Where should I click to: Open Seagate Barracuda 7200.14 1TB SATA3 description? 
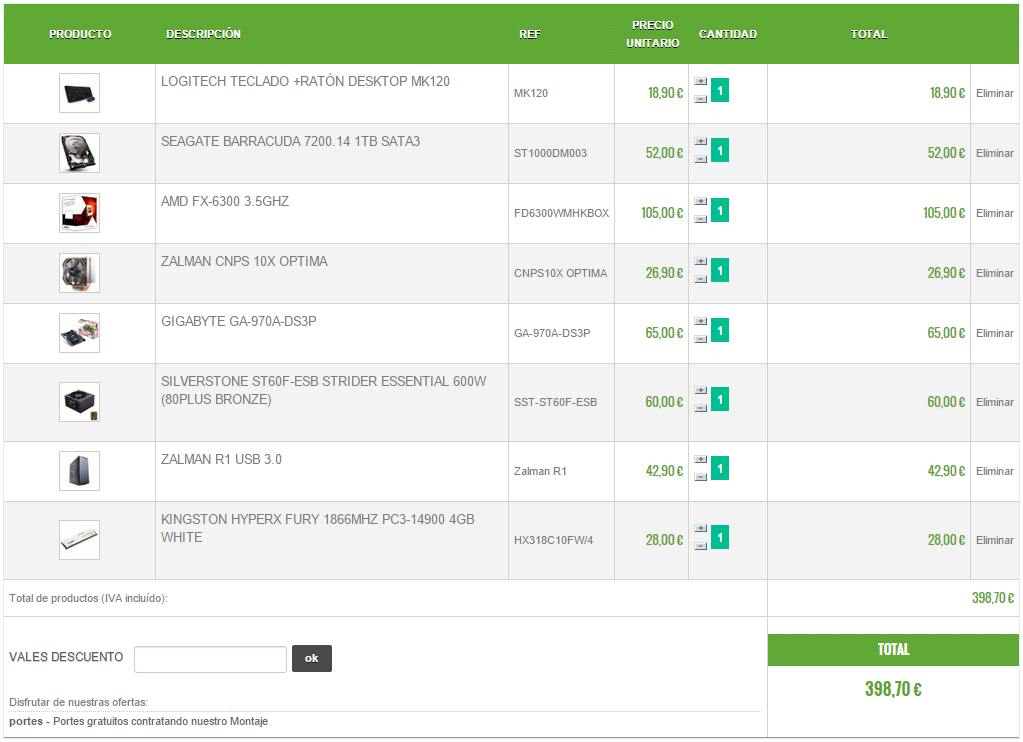pos(290,142)
